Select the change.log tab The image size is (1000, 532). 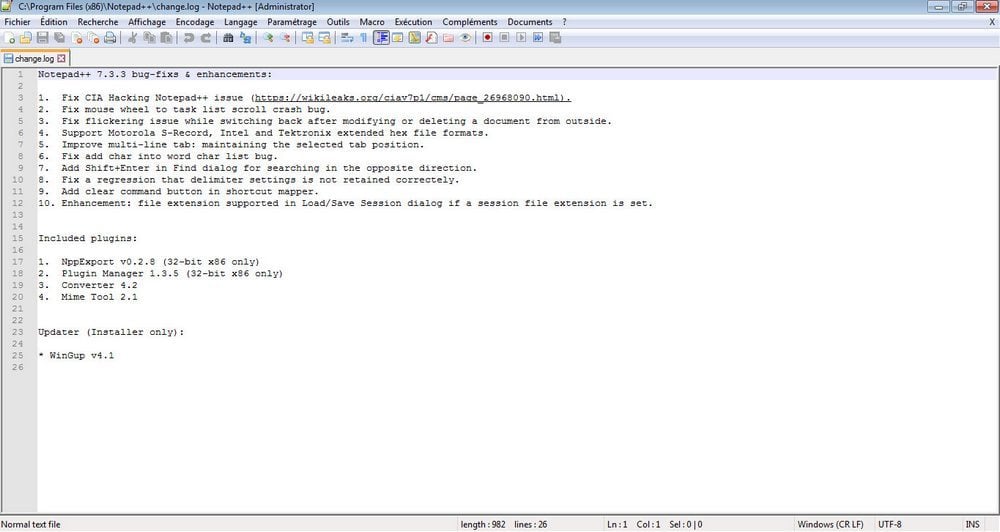[x=33, y=59]
